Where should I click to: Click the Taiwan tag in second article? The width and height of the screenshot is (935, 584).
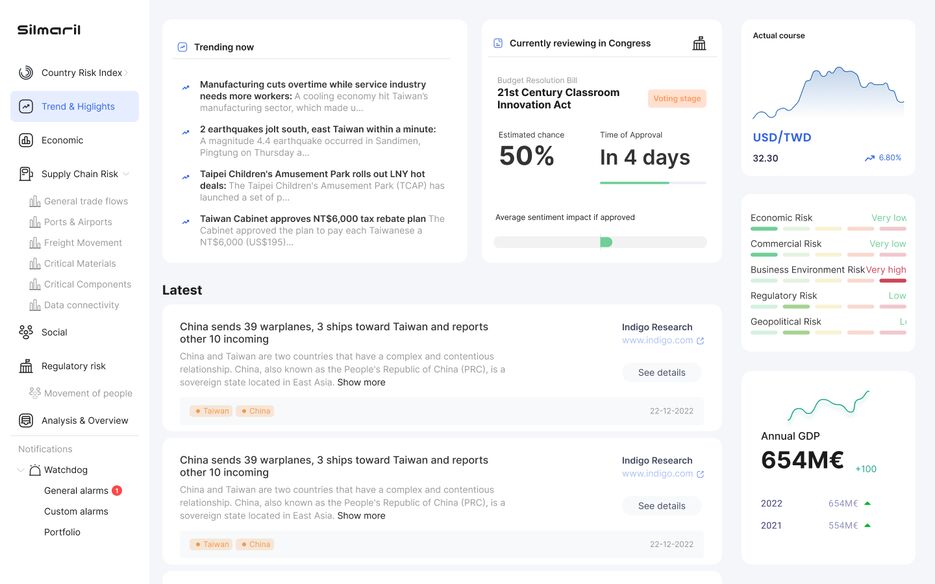tap(212, 545)
